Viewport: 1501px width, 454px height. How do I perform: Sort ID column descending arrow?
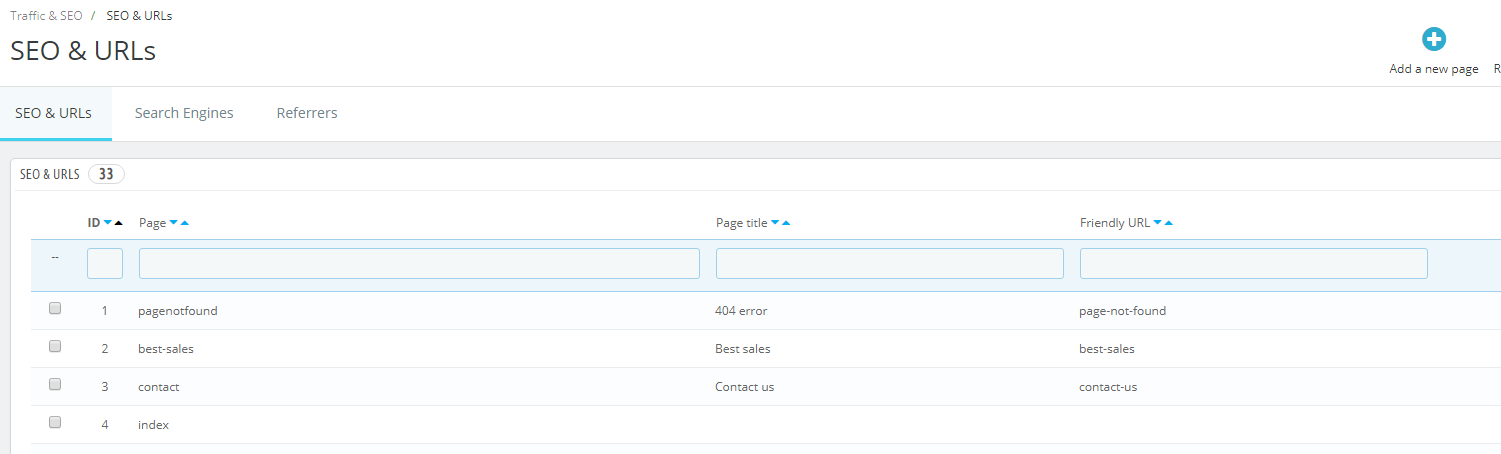pyautogui.click(x=108, y=223)
